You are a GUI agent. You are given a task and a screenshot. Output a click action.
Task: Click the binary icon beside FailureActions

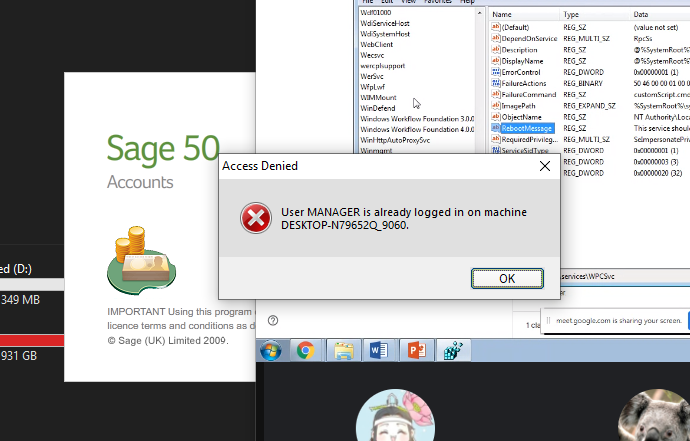[x=495, y=83]
